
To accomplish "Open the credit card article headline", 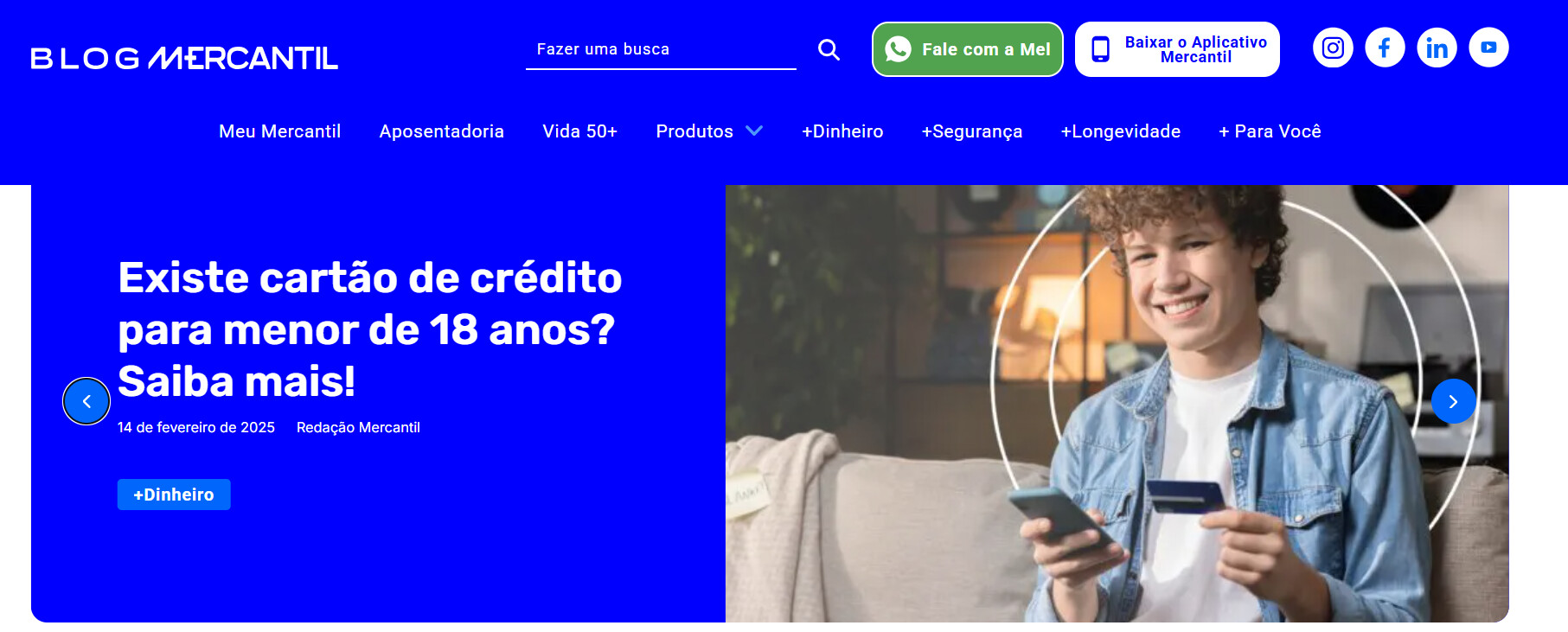I will point(369,329).
